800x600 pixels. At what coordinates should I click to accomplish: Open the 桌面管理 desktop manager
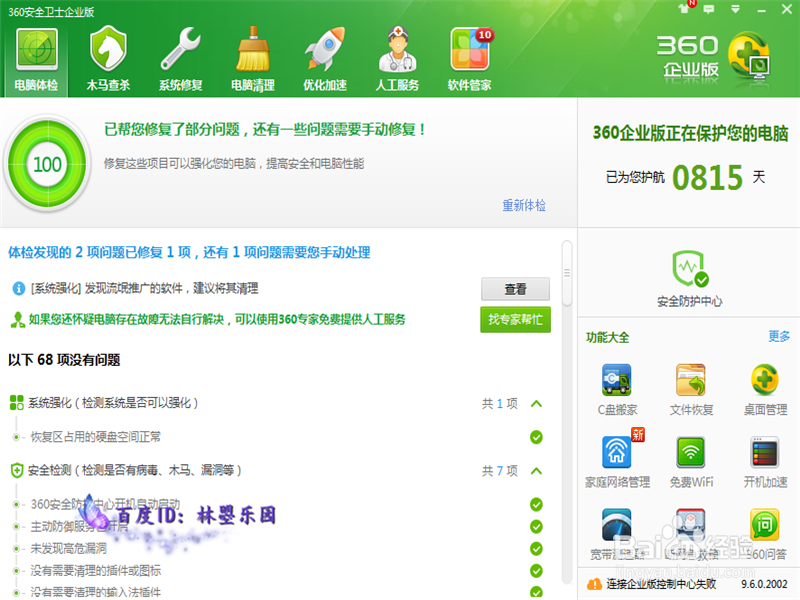[x=764, y=388]
